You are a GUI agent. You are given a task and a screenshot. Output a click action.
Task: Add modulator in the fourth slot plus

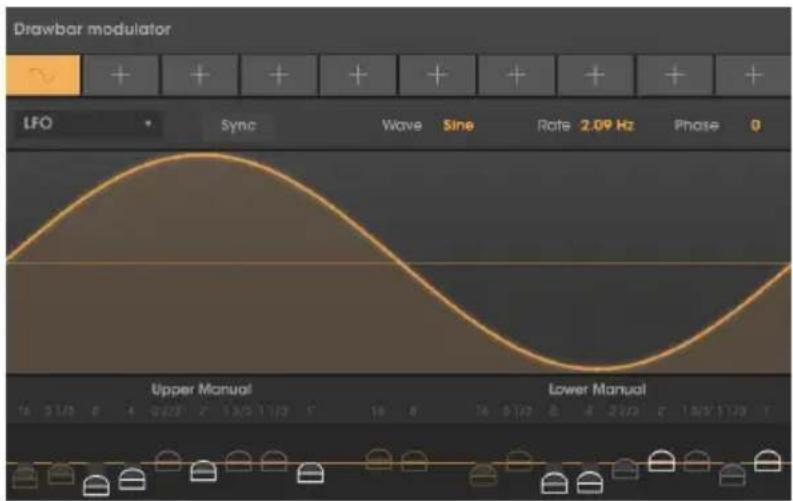coord(279,75)
